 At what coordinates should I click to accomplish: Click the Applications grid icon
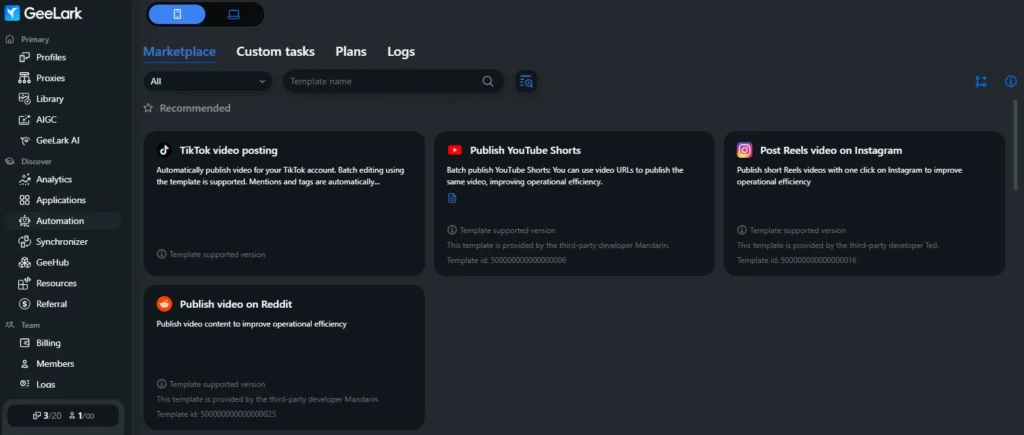click(x=24, y=201)
